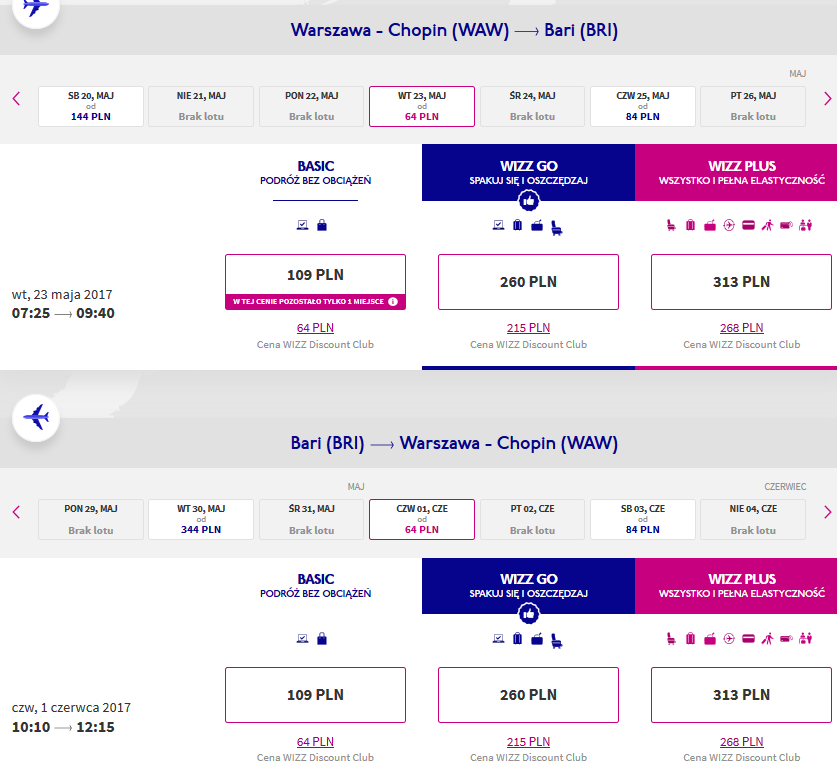
Task: Show earlier dates for the Bari–Warszawa flight
Action: tap(17, 512)
